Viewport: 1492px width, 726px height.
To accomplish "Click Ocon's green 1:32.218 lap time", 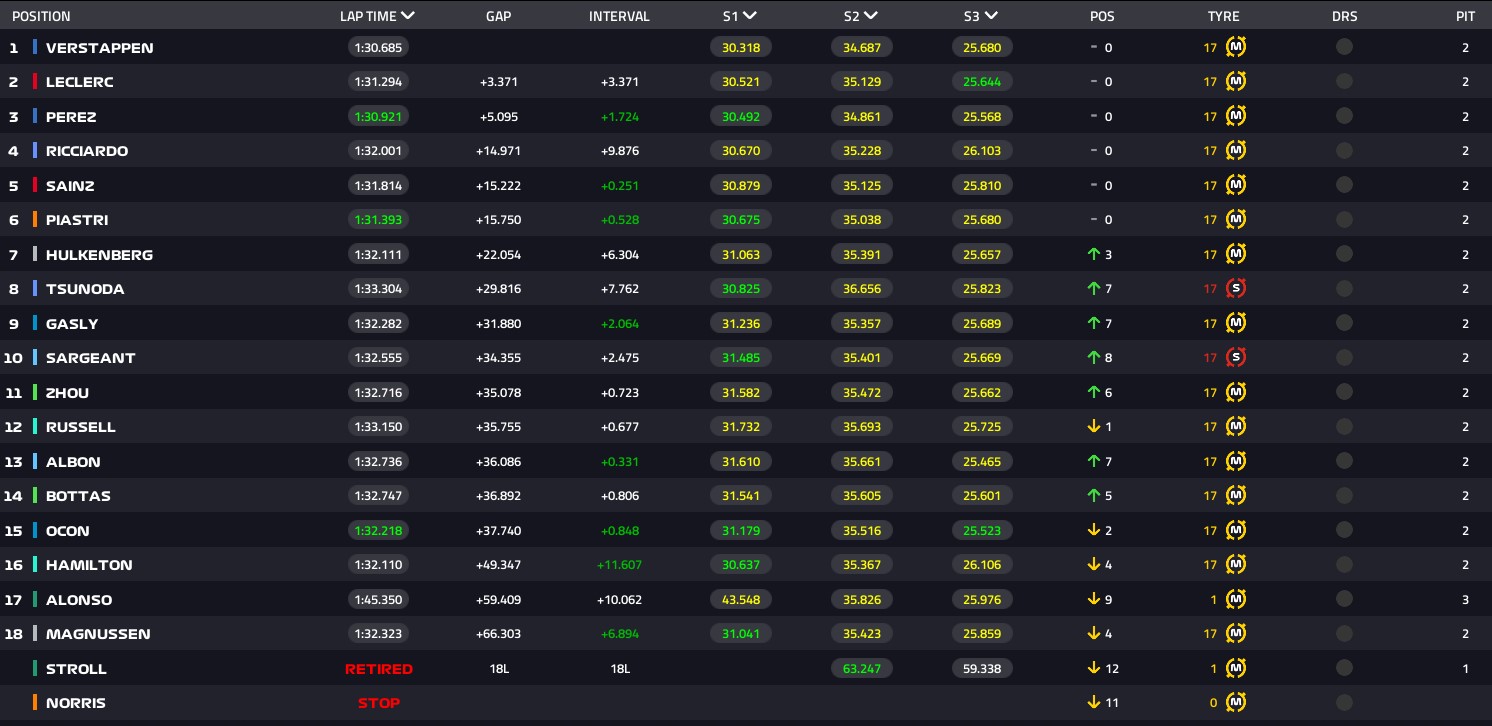I will [379, 531].
